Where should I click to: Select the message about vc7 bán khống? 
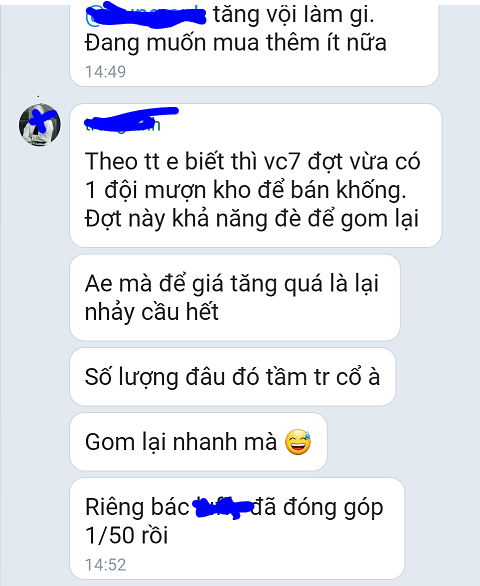tap(255, 175)
